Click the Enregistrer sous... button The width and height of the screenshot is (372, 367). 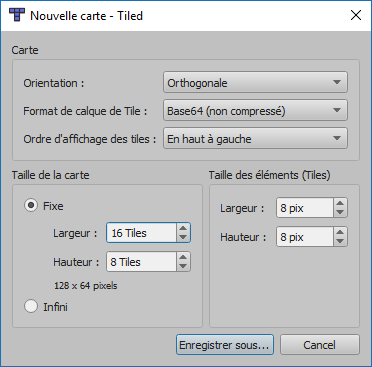tap(225, 345)
